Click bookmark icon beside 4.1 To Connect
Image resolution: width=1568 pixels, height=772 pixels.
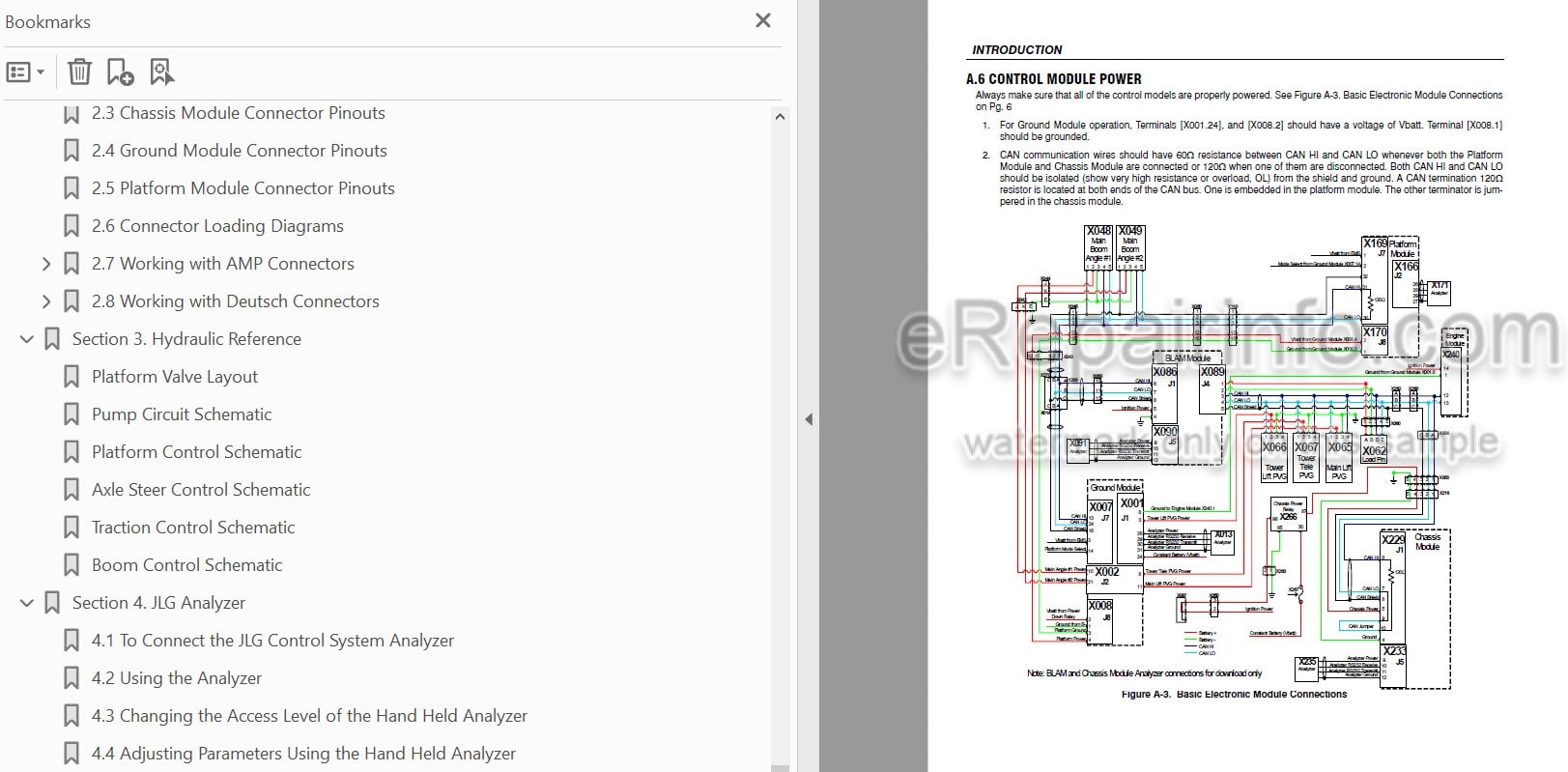coord(71,642)
